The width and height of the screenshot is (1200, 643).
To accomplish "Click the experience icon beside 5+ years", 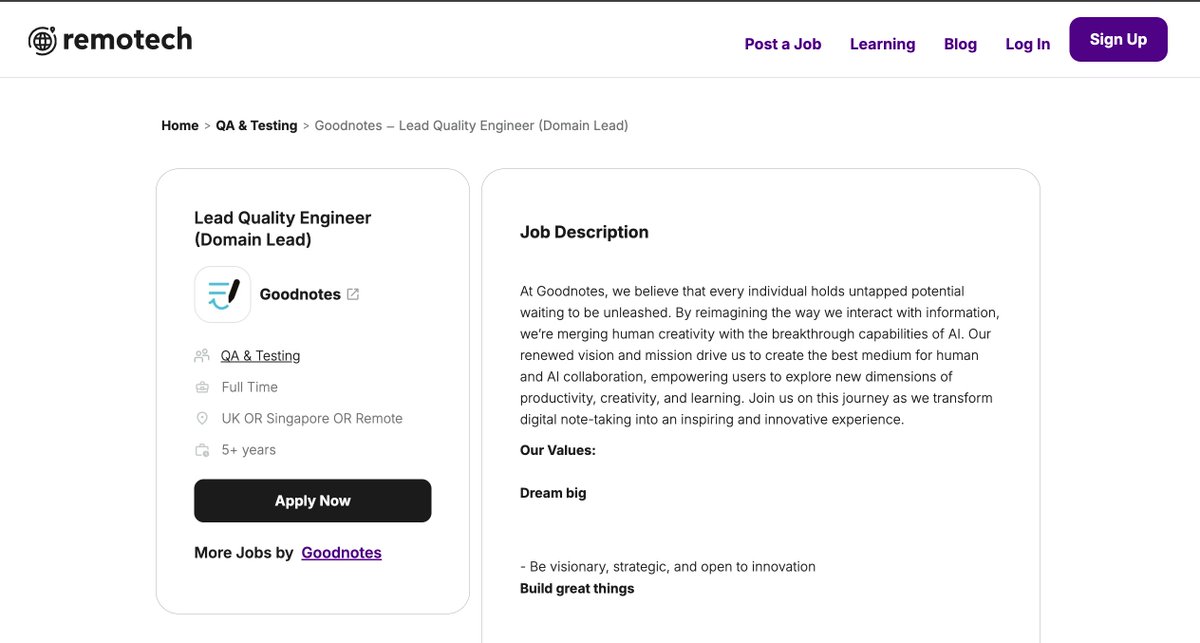I will (x=202, y=450).
